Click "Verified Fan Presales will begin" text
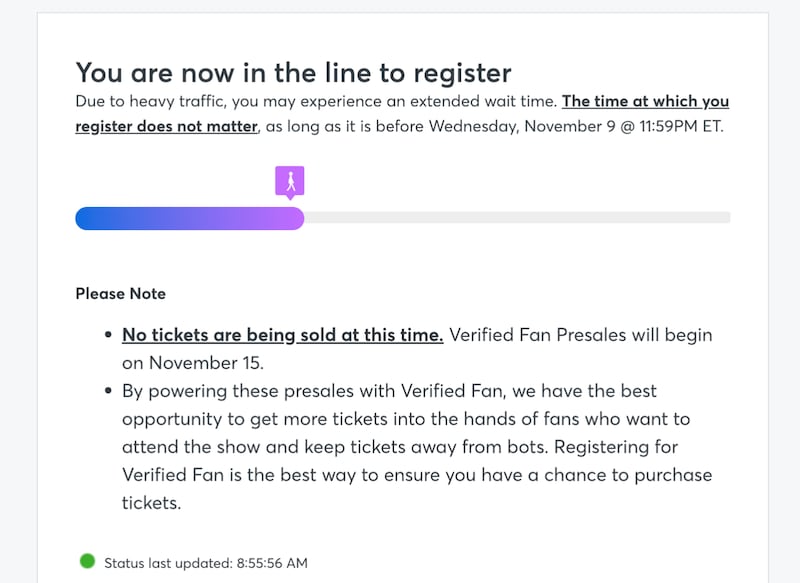This screenshot has height=583, width=800. click(x=581, y=335)
